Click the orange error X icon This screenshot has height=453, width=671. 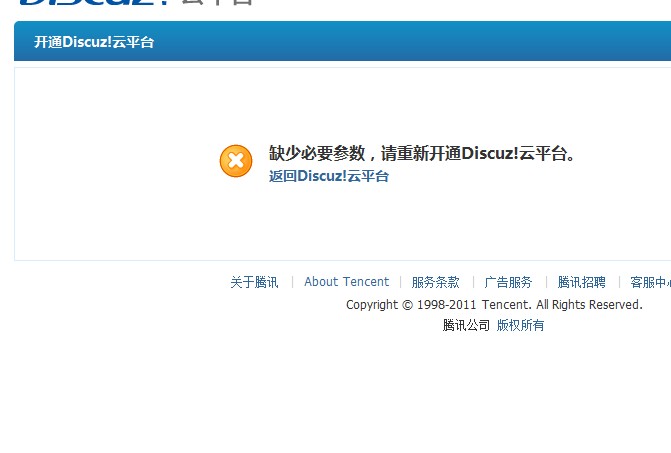[236, 161]
